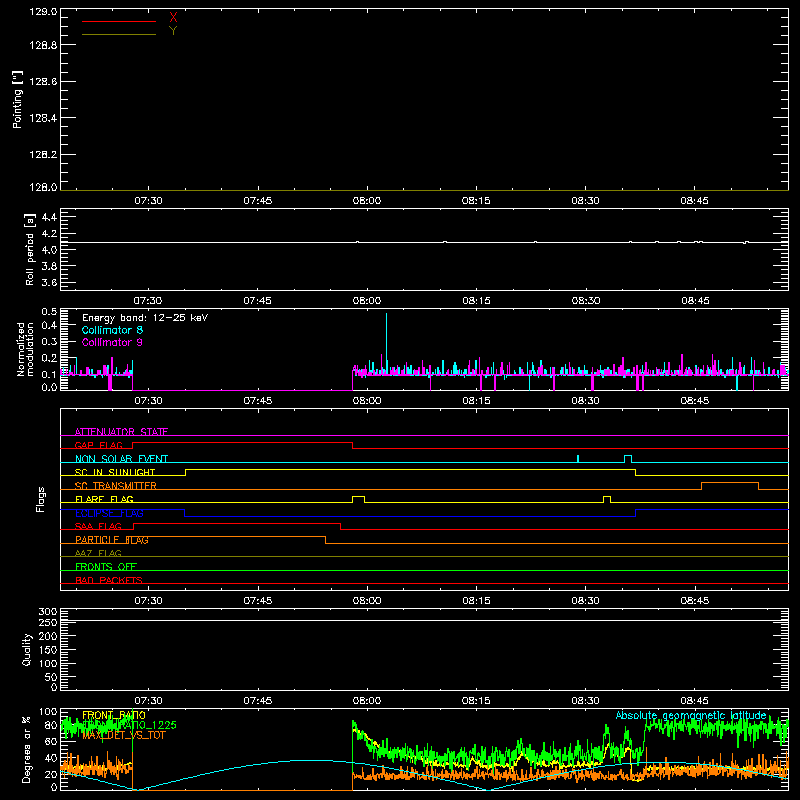Click 07:45 tick under Roll period panel
The width and height of the screenshot is (800, 800).
(258, 301)
